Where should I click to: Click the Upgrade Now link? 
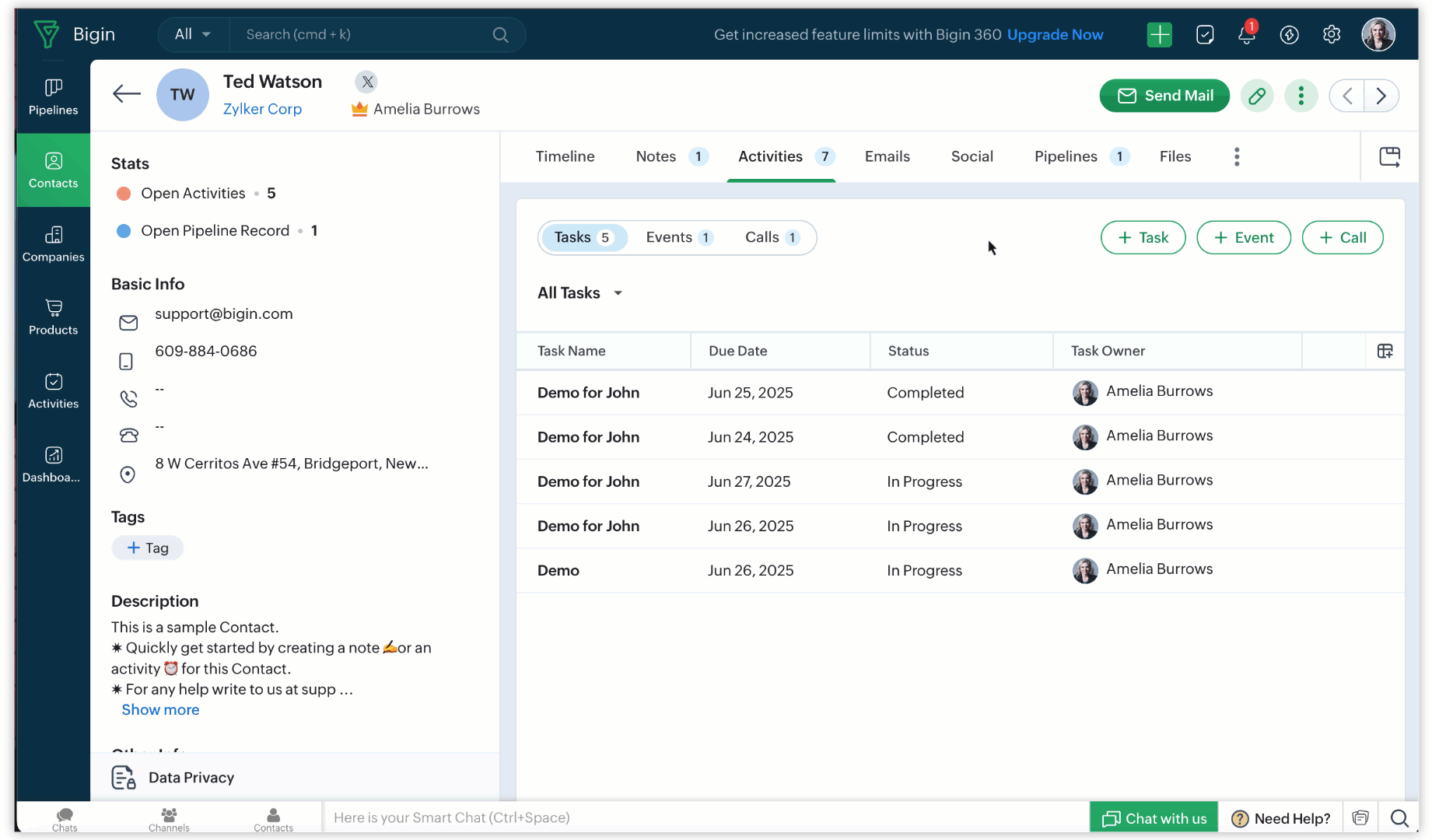tap(1055, 34)
